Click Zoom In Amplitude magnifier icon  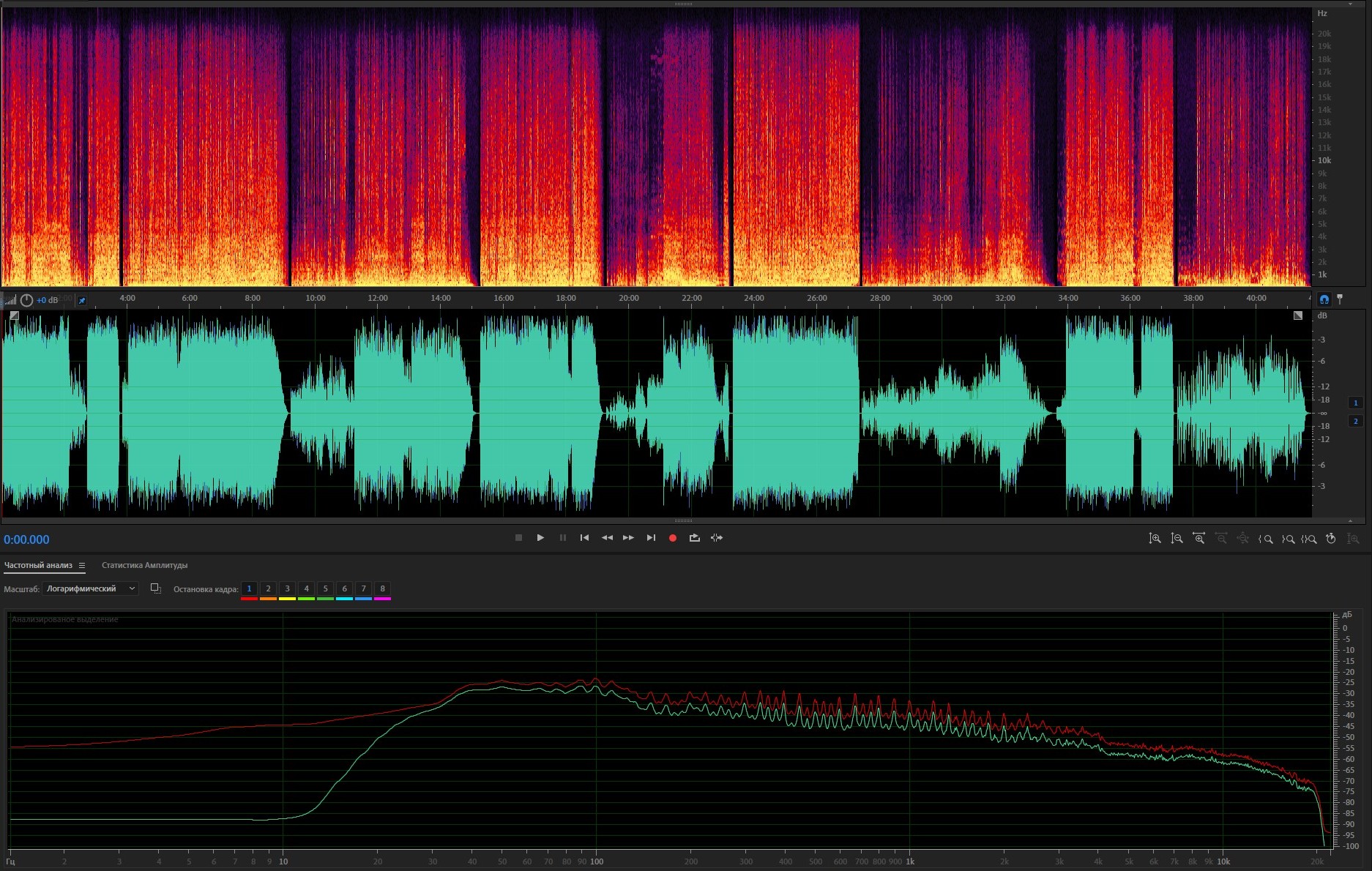click(x=1155, y=539)
